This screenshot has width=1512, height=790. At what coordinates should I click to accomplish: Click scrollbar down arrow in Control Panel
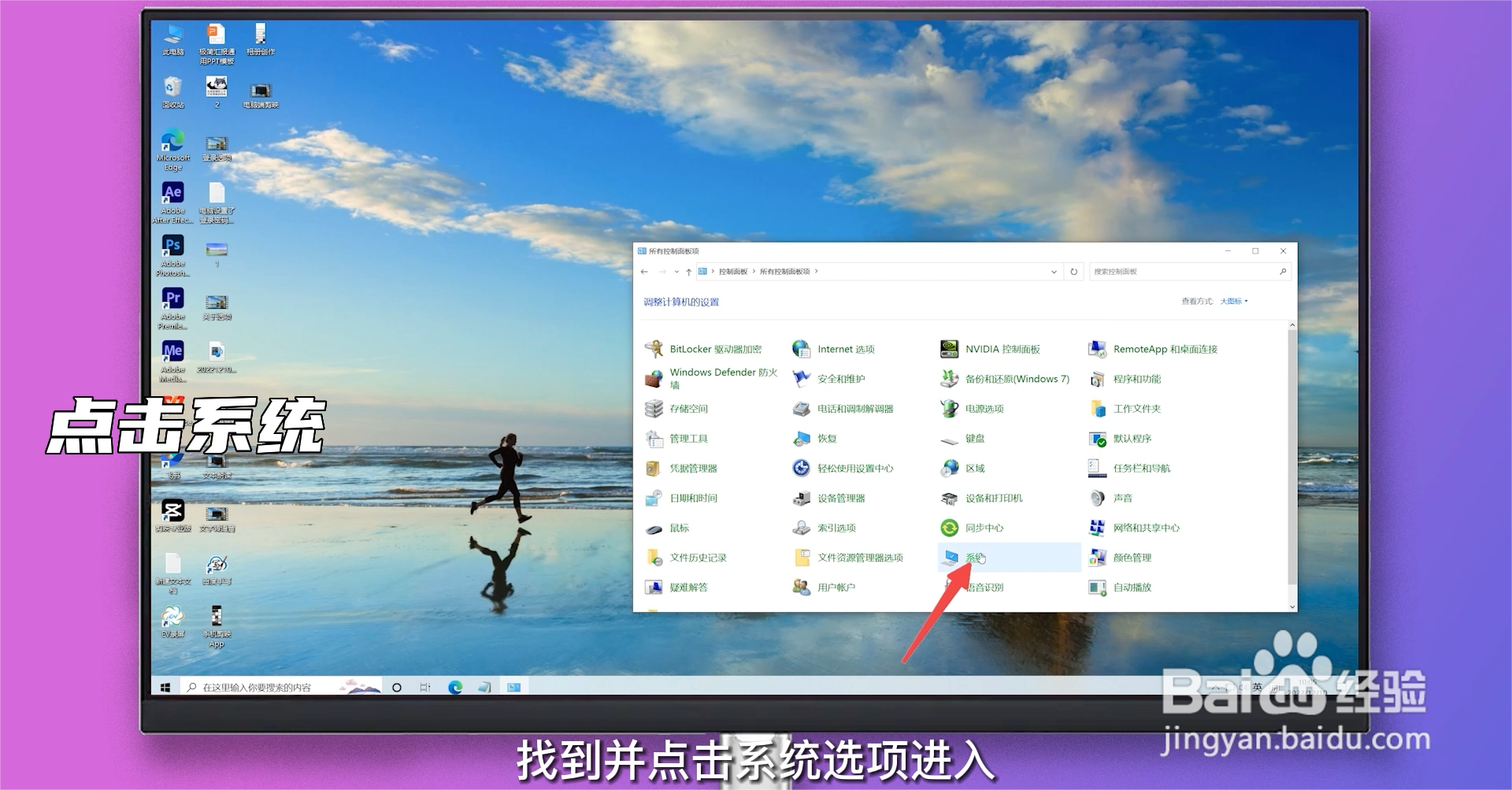click(1292, 607)
